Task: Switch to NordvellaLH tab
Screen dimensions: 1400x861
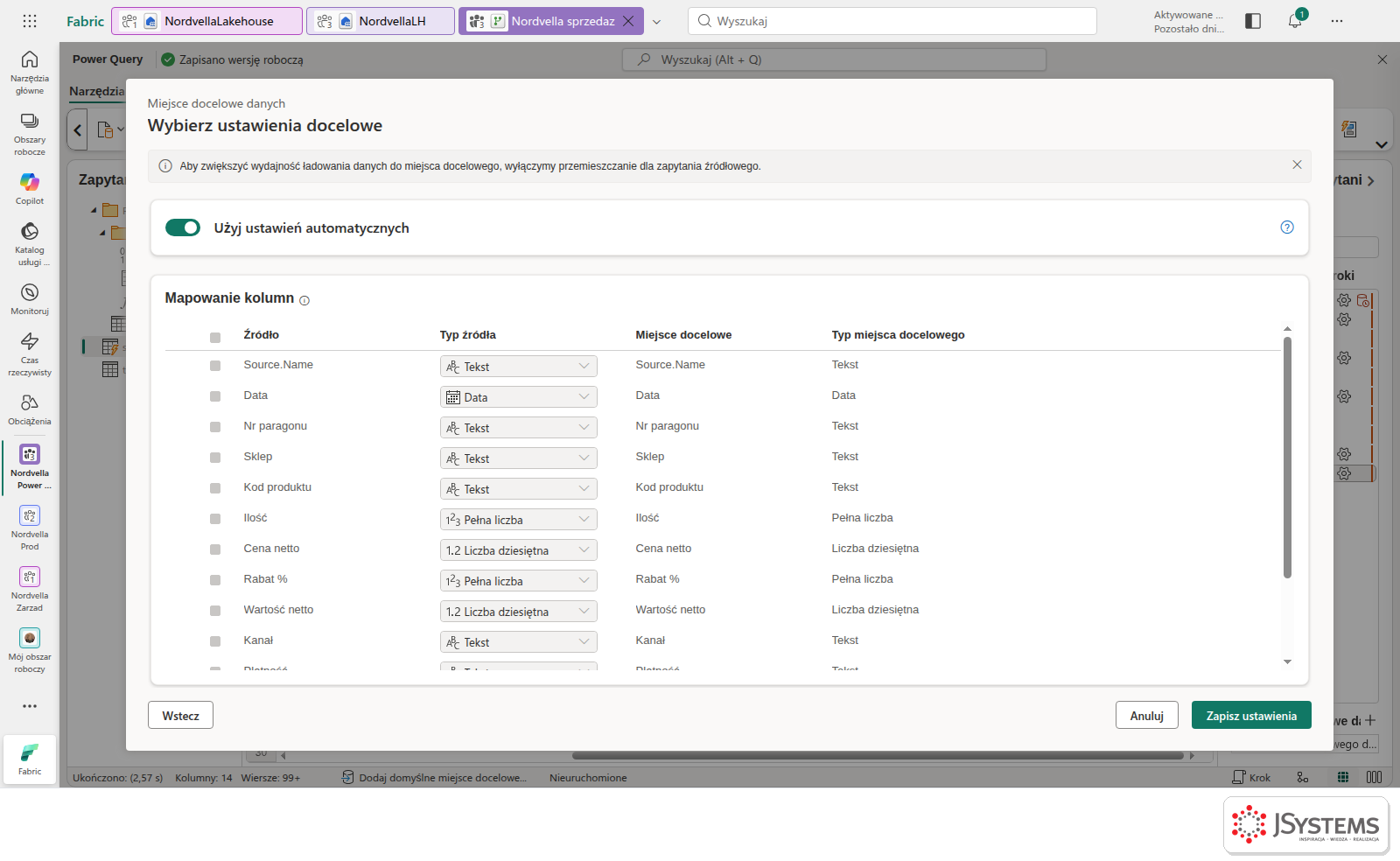Action: click(381, 21)
